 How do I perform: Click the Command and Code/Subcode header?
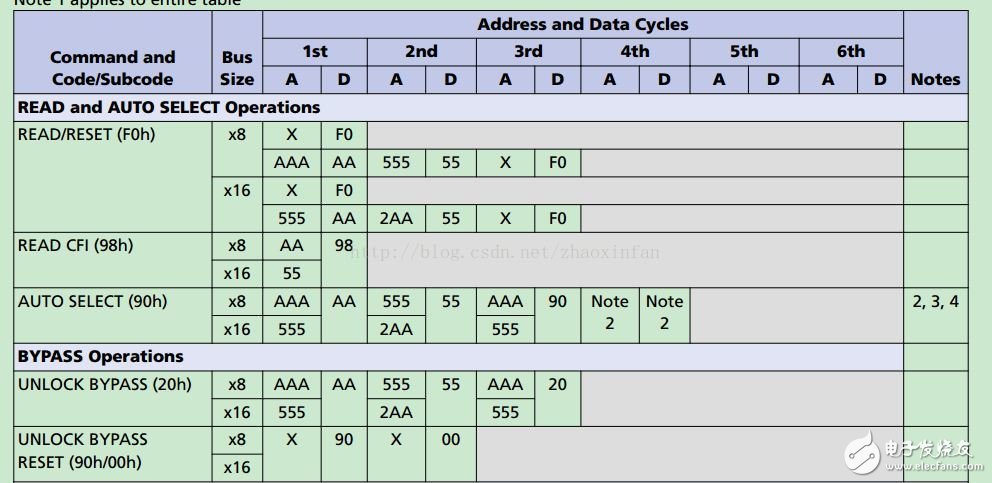112,68
